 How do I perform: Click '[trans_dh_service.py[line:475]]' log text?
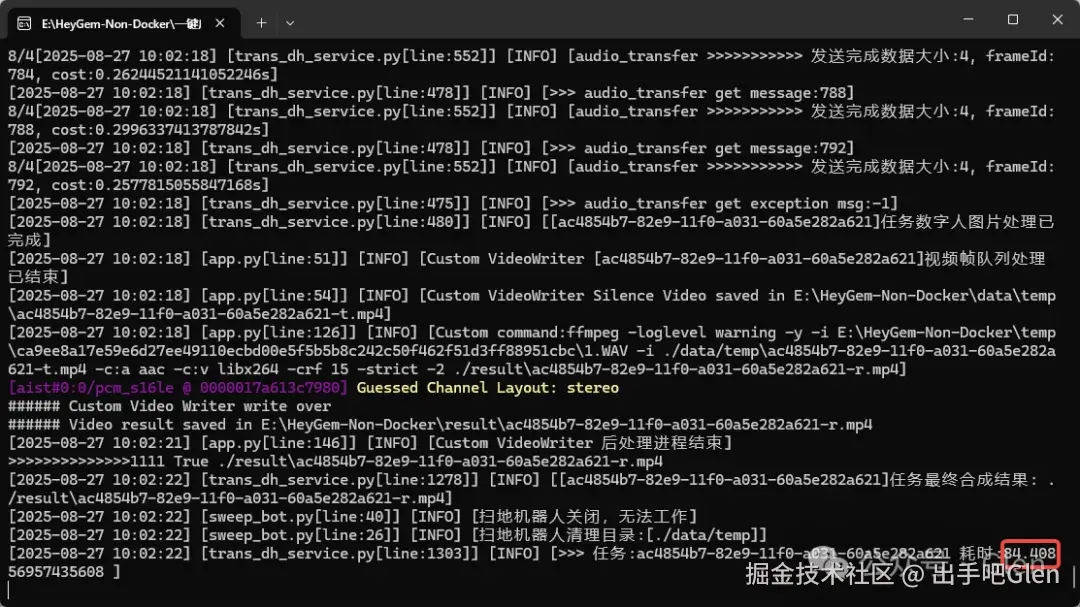point(335,203)
